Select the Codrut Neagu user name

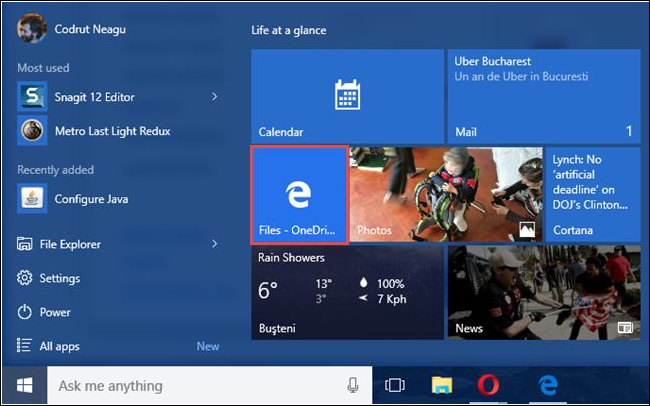pos(90,29)
